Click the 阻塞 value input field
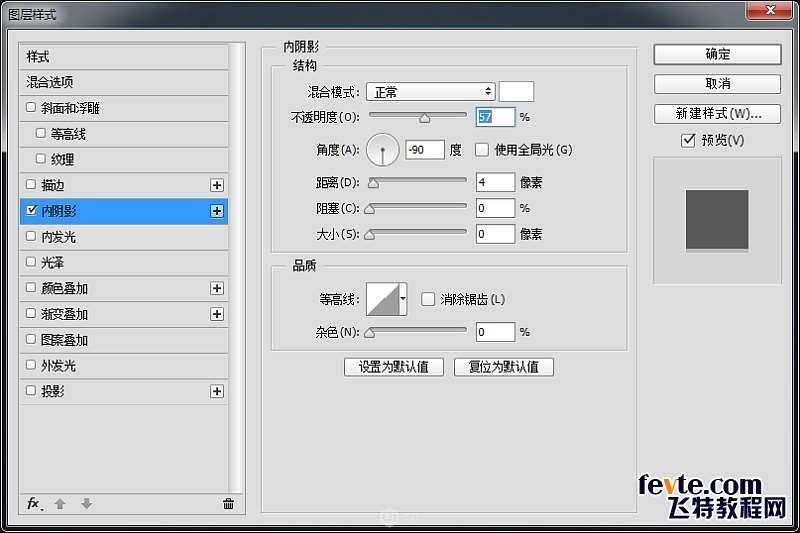Screen dimensions: 800x533 (x=495, y=208)
